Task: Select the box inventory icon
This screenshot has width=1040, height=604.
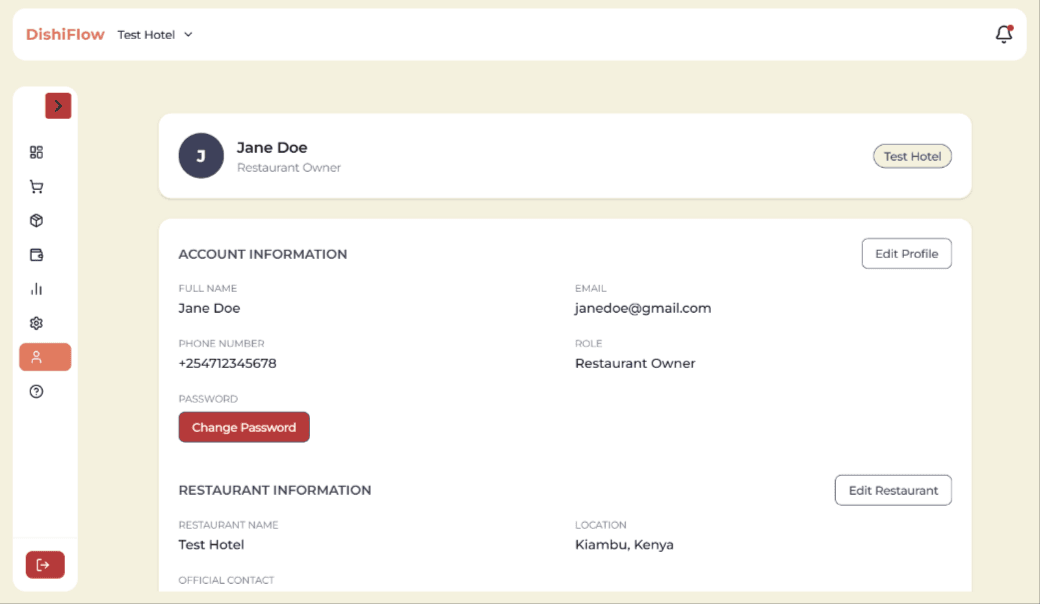Action: pos(37,221)
